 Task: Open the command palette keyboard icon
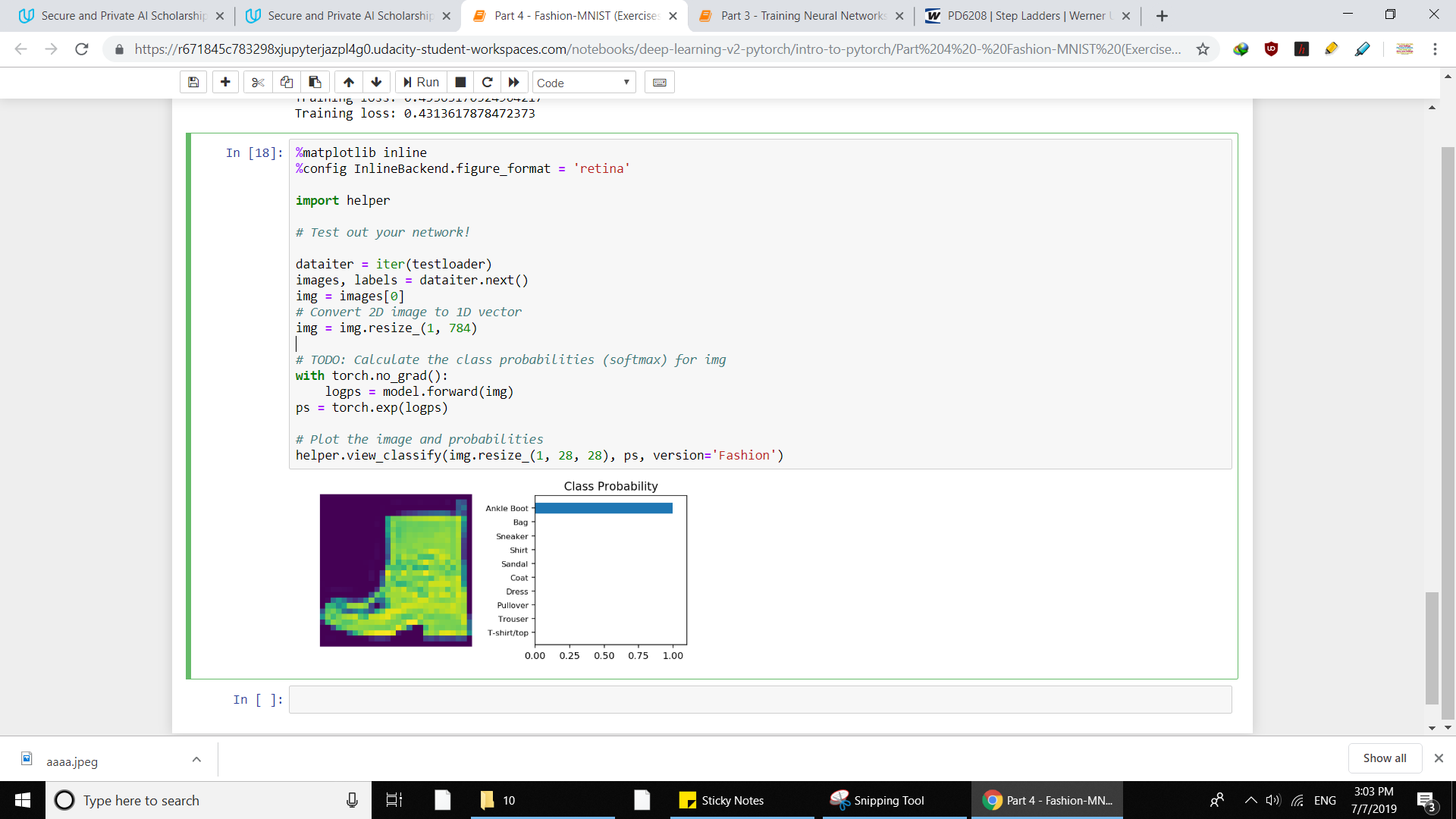(x=660, y=83)
